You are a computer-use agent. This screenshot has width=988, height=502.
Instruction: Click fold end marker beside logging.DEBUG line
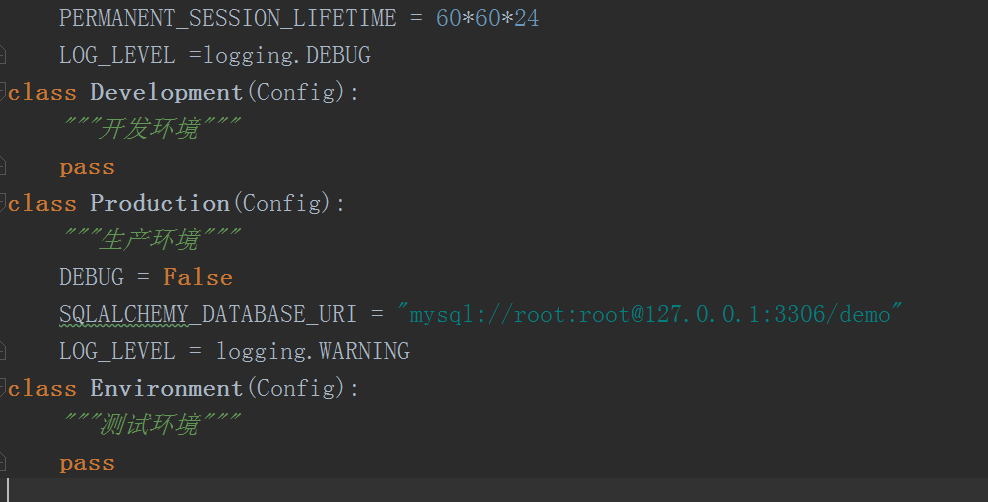[3, 55]
